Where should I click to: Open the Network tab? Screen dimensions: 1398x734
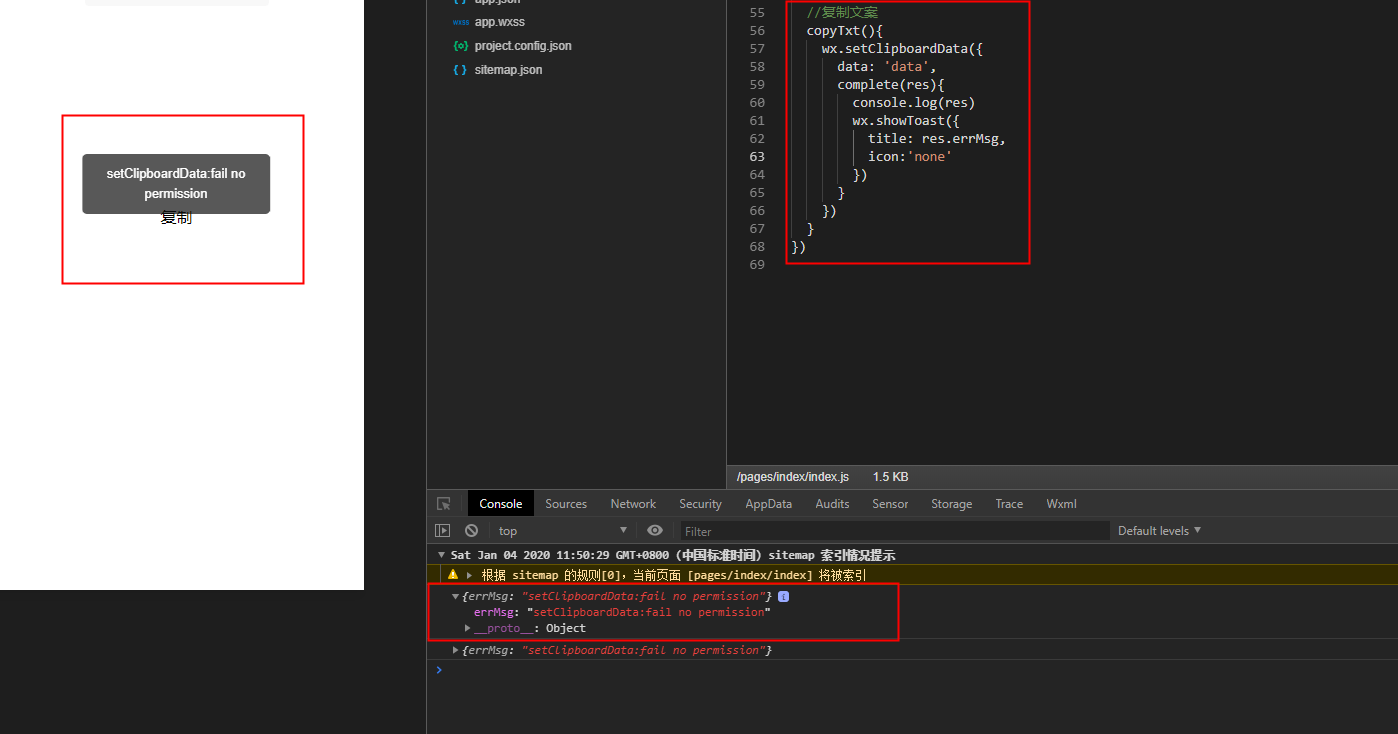click(x=633, y=504)
